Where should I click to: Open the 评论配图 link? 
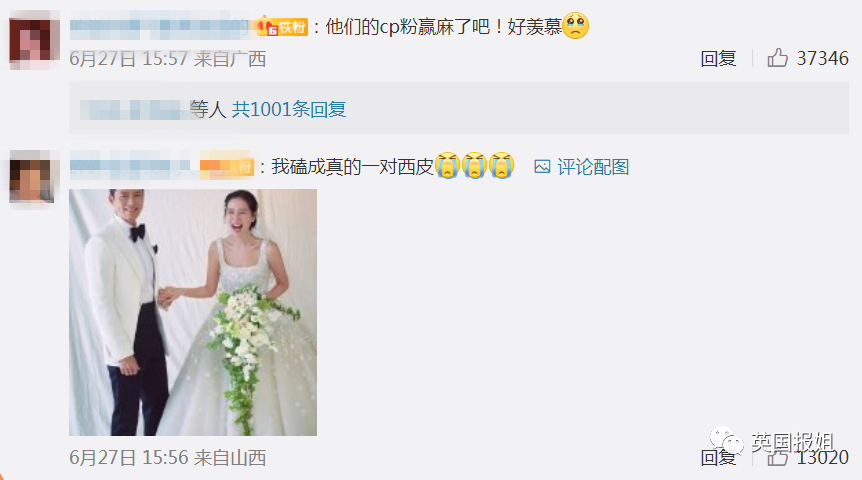point(593,167)
